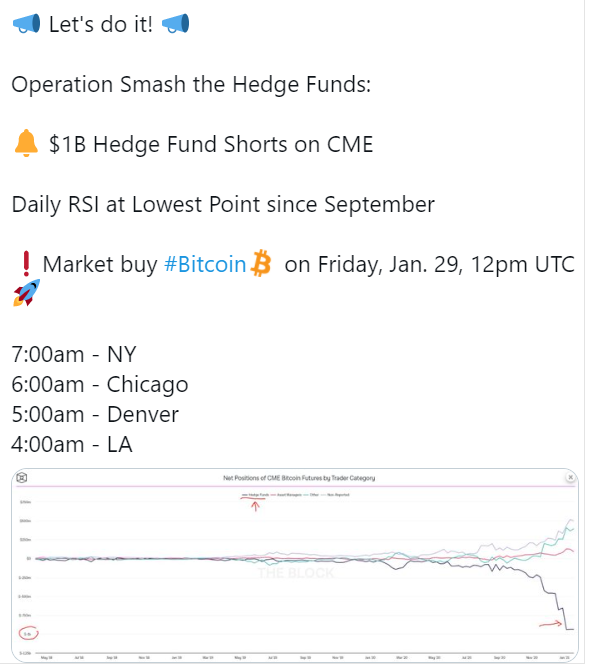Click the rocket emoji
Viewport: 592px width, 671px height.
coord(27,293)
